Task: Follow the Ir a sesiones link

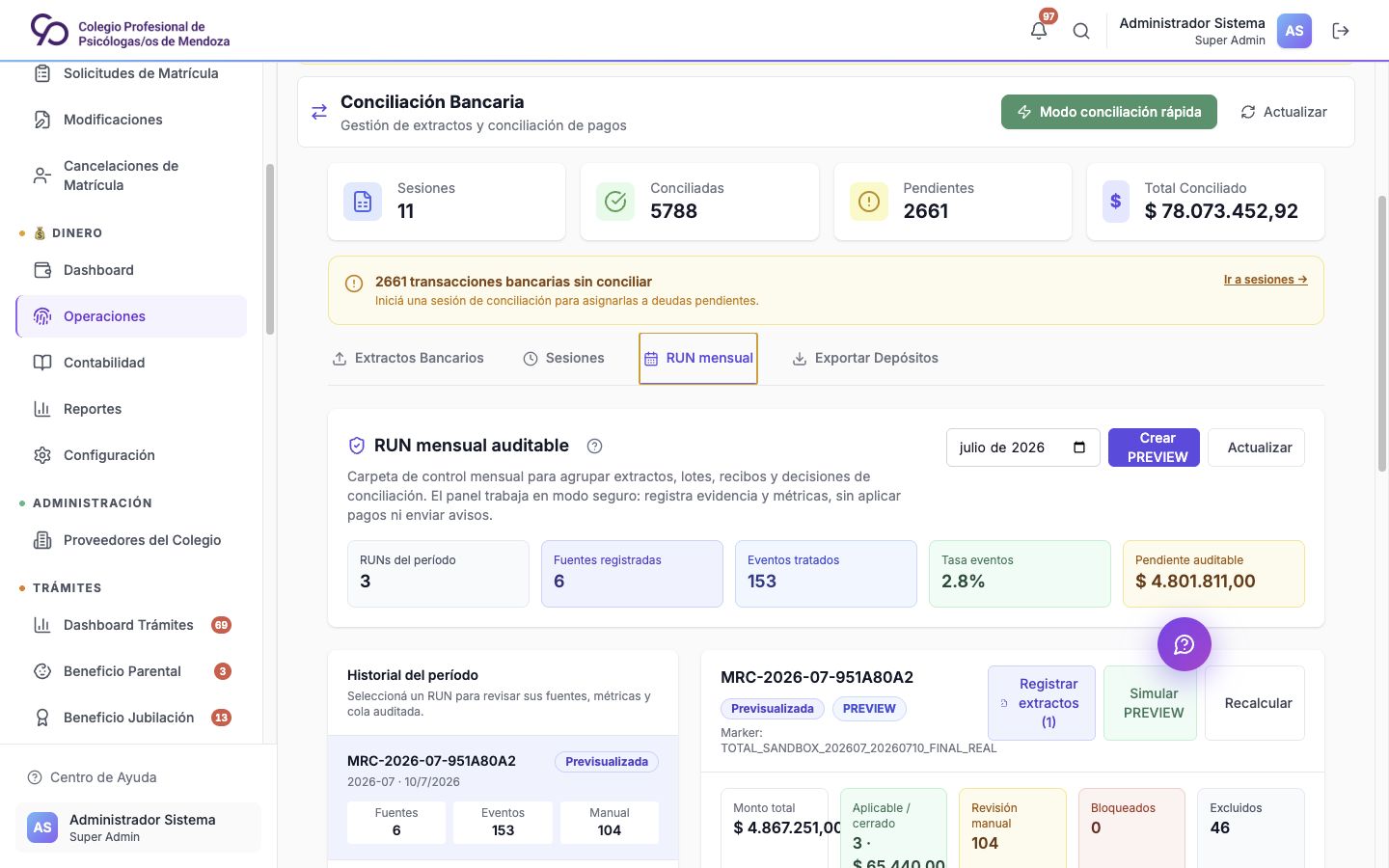Action: (x=1266, y=280)
